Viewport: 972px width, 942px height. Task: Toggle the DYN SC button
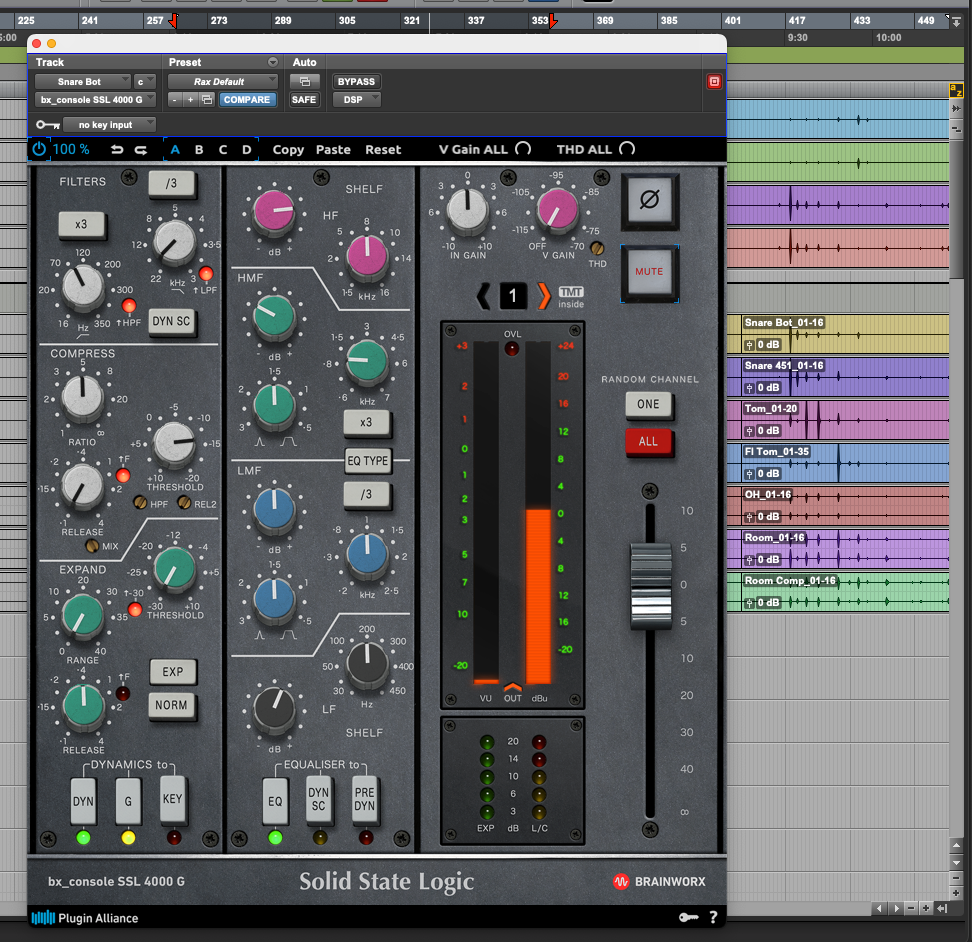pyautogui.click(x=172, y=321)
